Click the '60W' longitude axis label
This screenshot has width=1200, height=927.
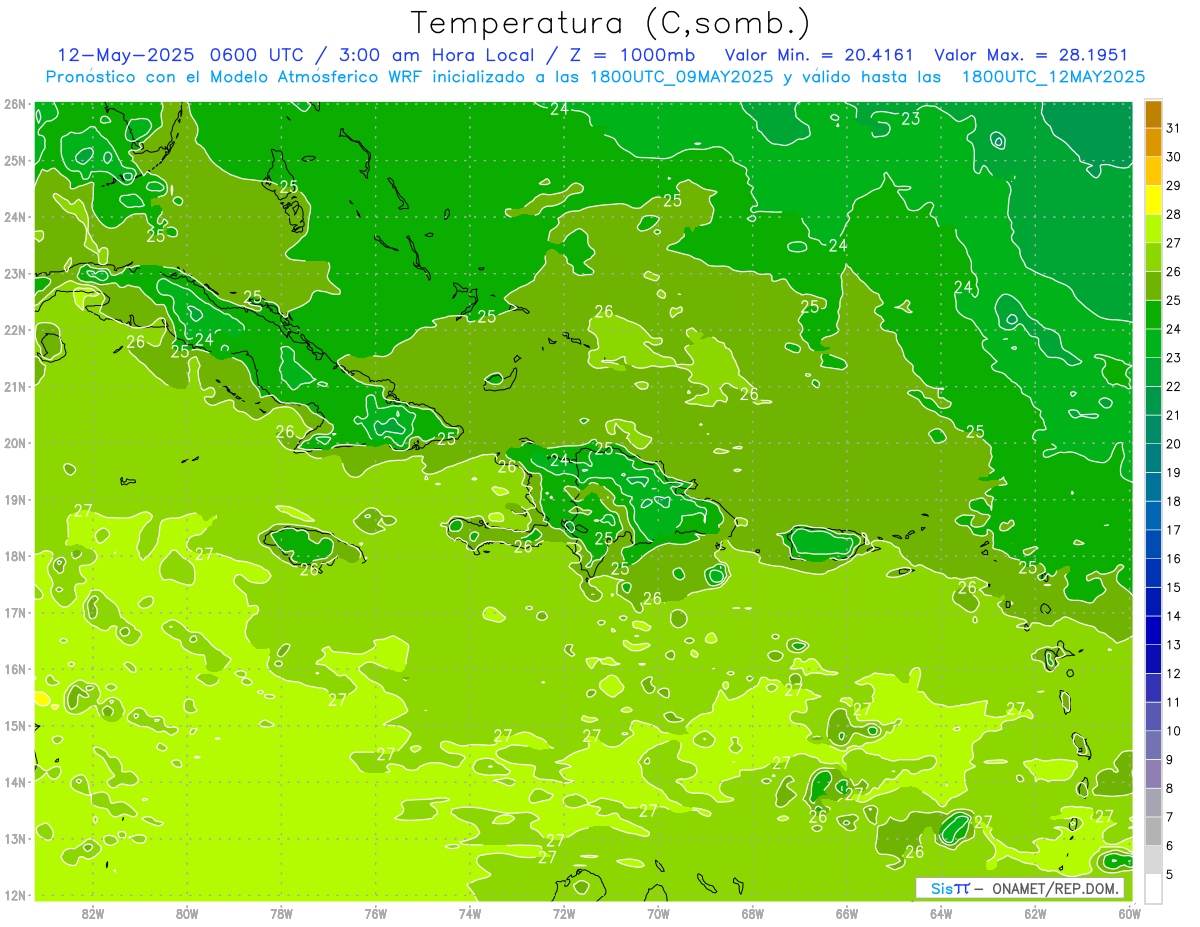tap(1129, 913)
